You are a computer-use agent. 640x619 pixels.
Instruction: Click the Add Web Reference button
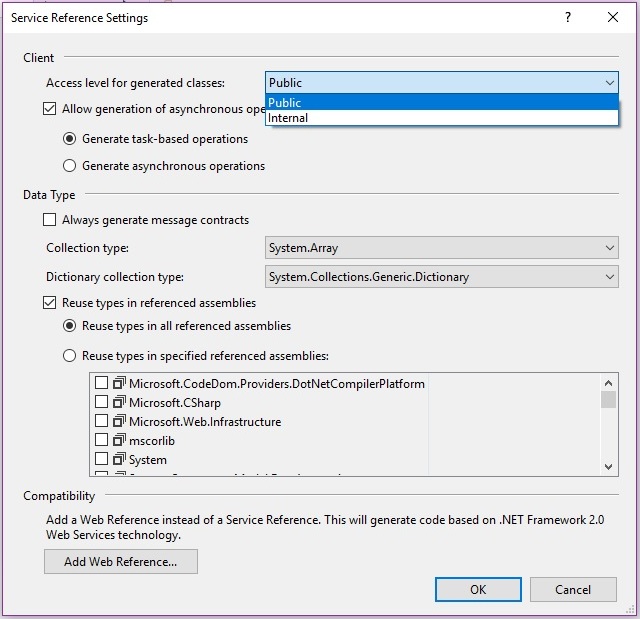pos(121,562)
